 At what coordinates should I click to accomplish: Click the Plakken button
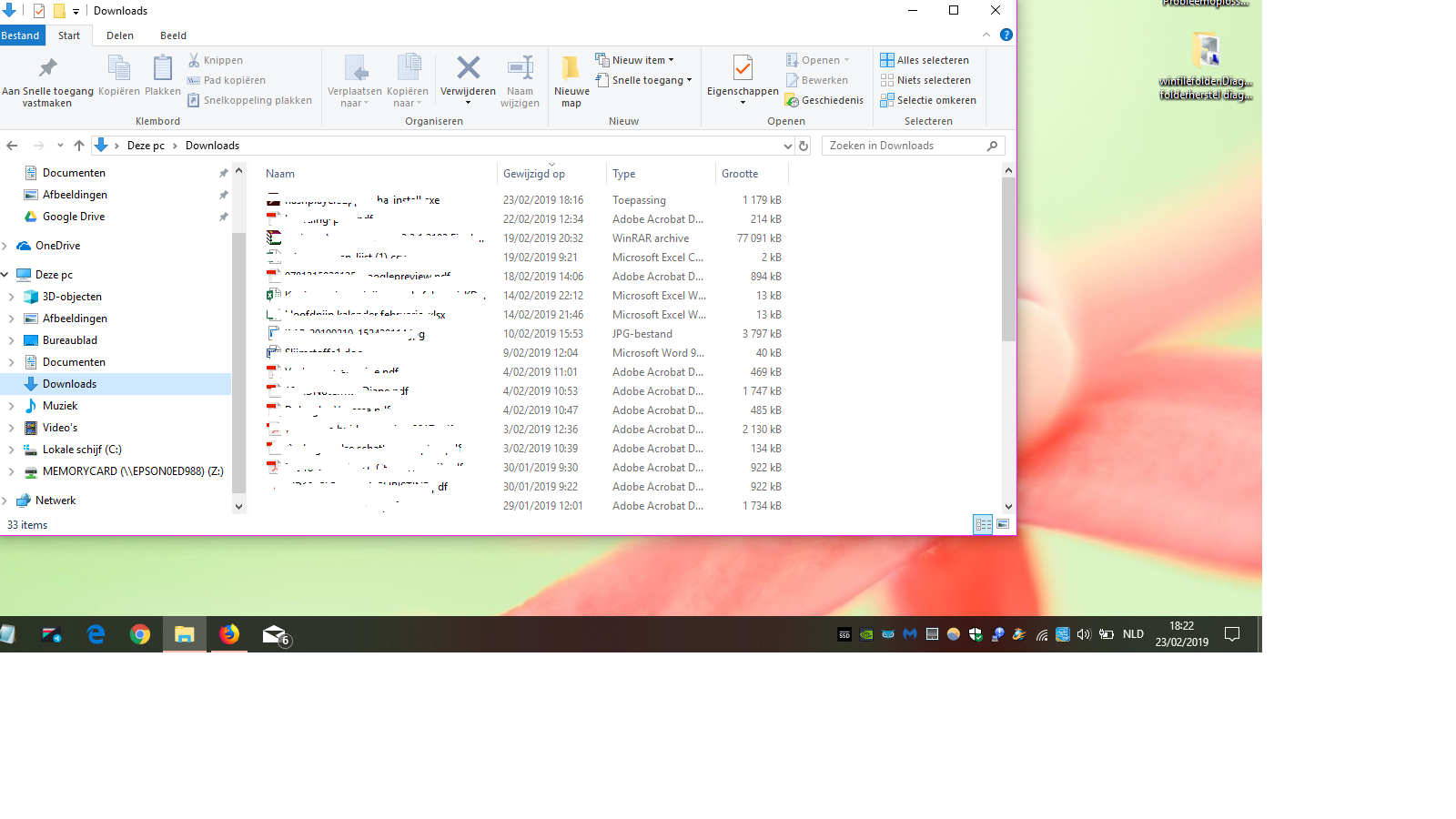(x=163, y=76)
